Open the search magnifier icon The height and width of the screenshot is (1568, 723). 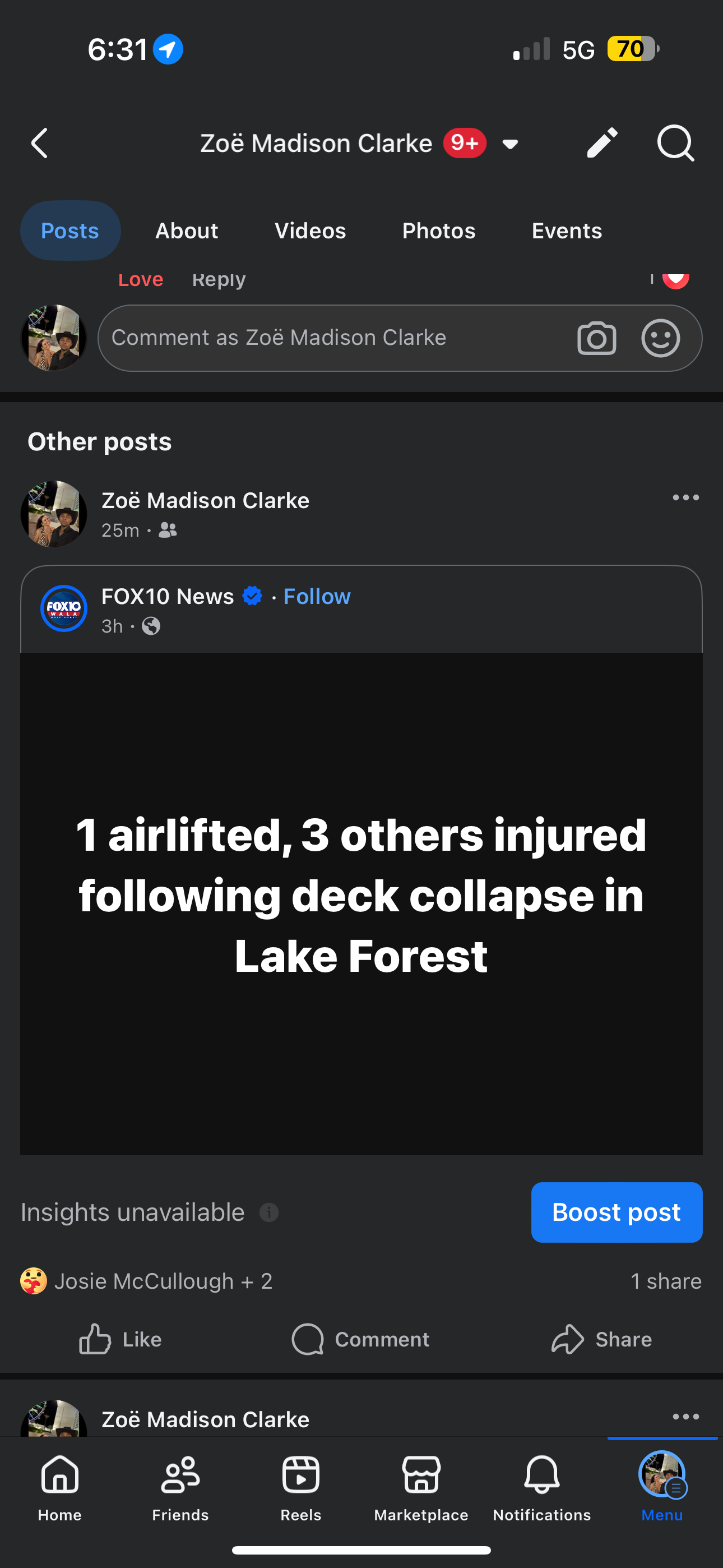point(675,144)
